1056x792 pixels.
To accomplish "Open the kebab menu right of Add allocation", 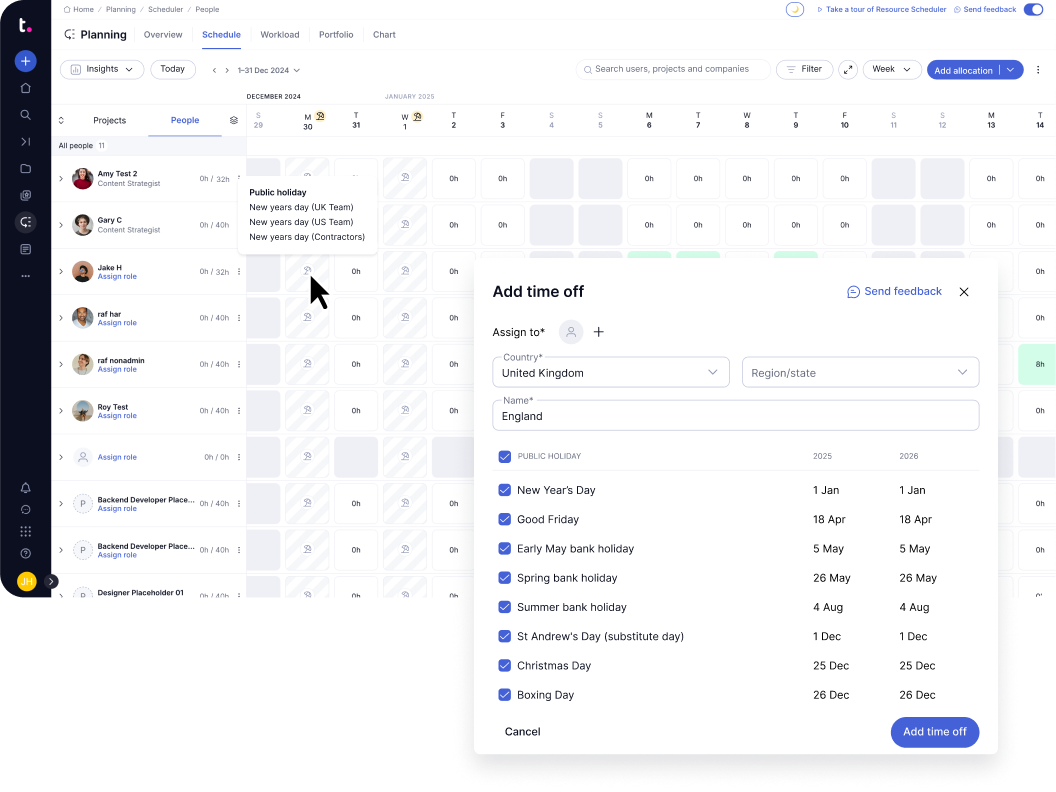I will click(x=1037, y=69).
